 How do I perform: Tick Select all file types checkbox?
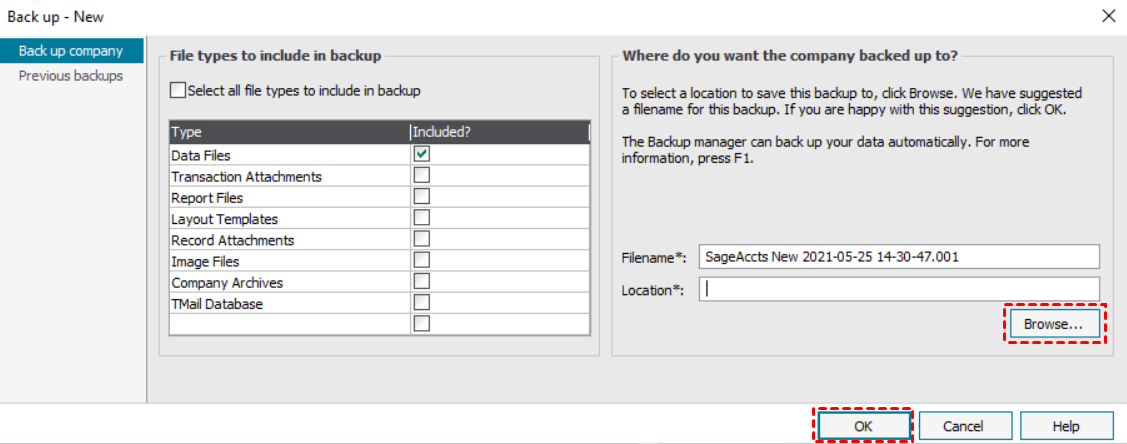coord(178,91)
